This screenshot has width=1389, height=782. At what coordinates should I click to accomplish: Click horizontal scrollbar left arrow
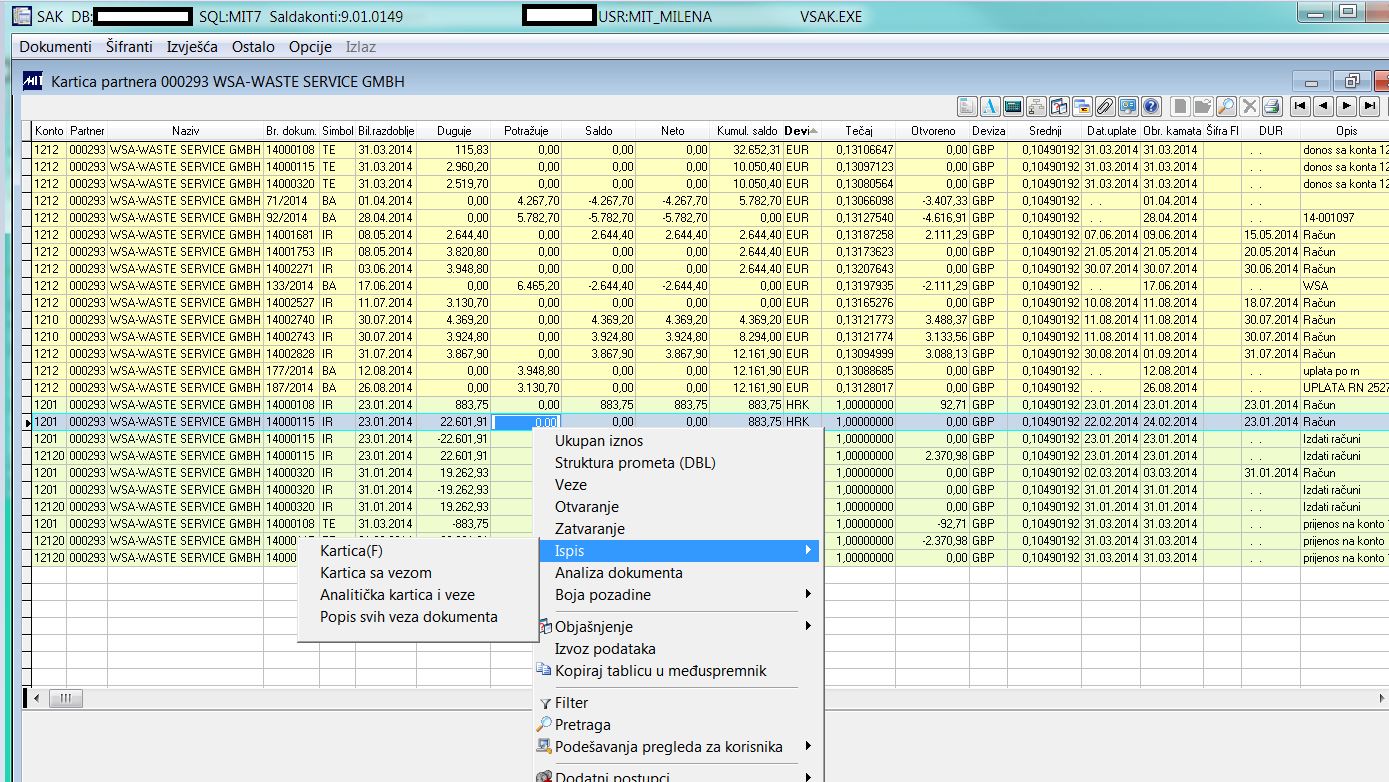click(x=37, y=697)
